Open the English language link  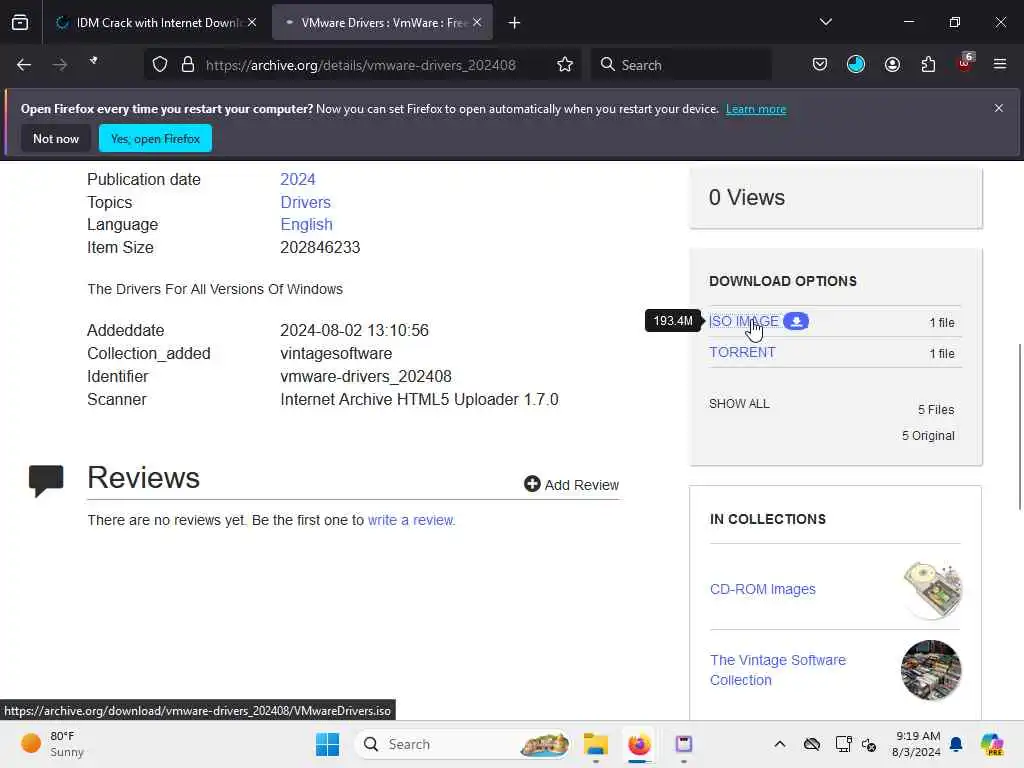pos(306,225)
